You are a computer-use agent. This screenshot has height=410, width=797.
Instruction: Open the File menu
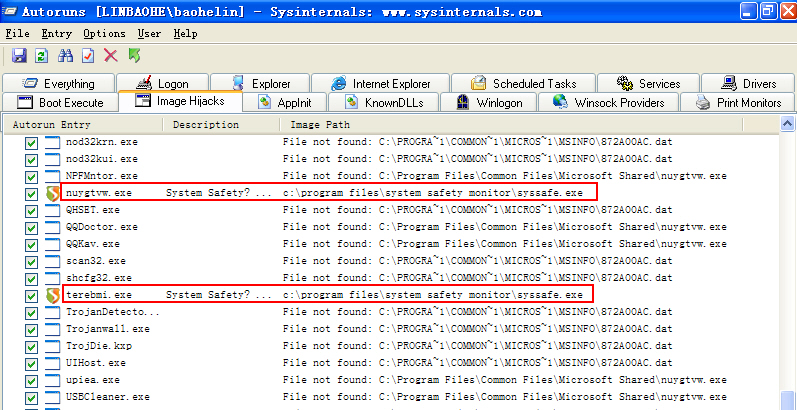[x=17, y=34]
